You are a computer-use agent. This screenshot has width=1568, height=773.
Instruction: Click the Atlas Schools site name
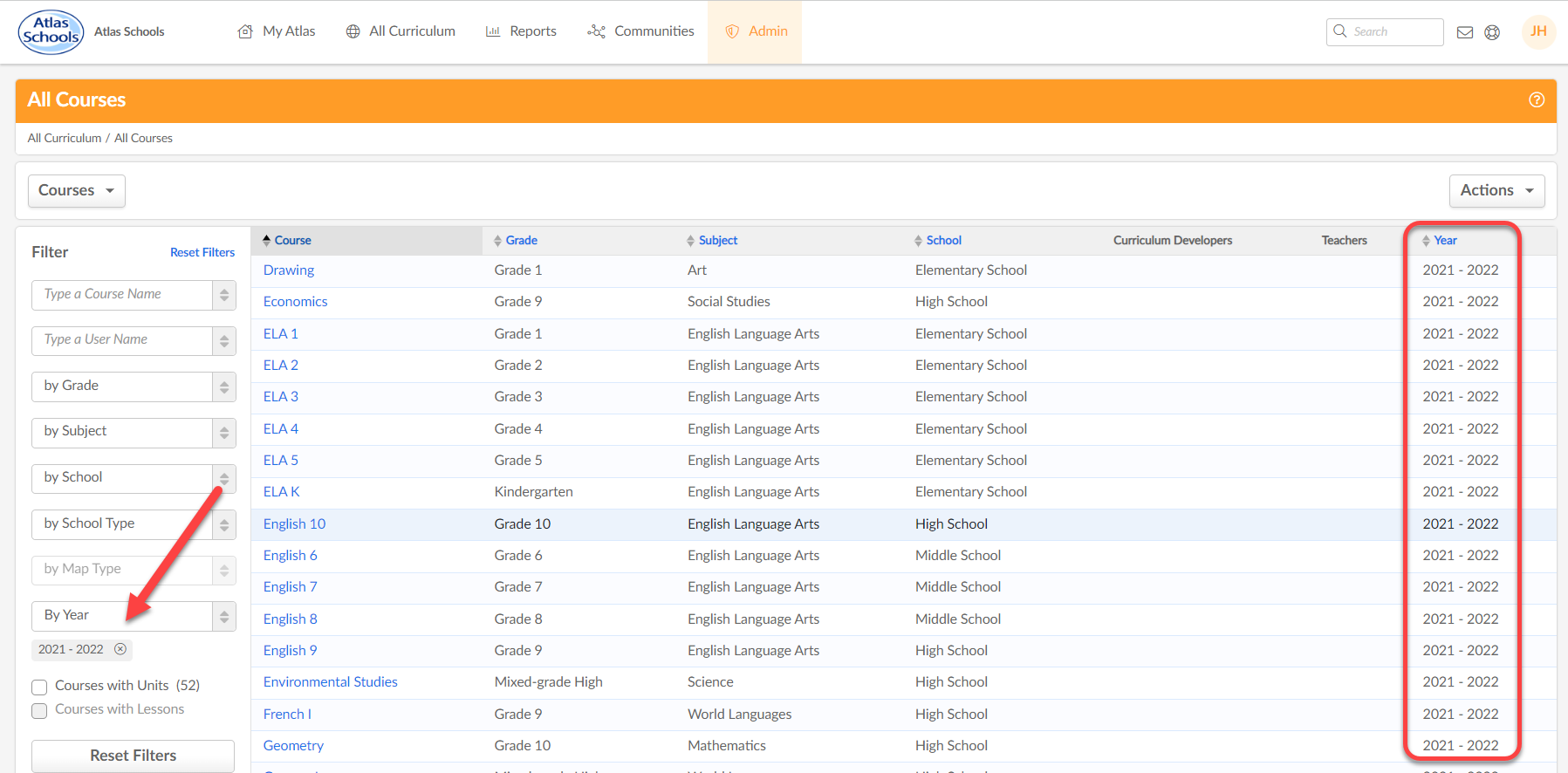pyautogui.click(x=129, y=32)
